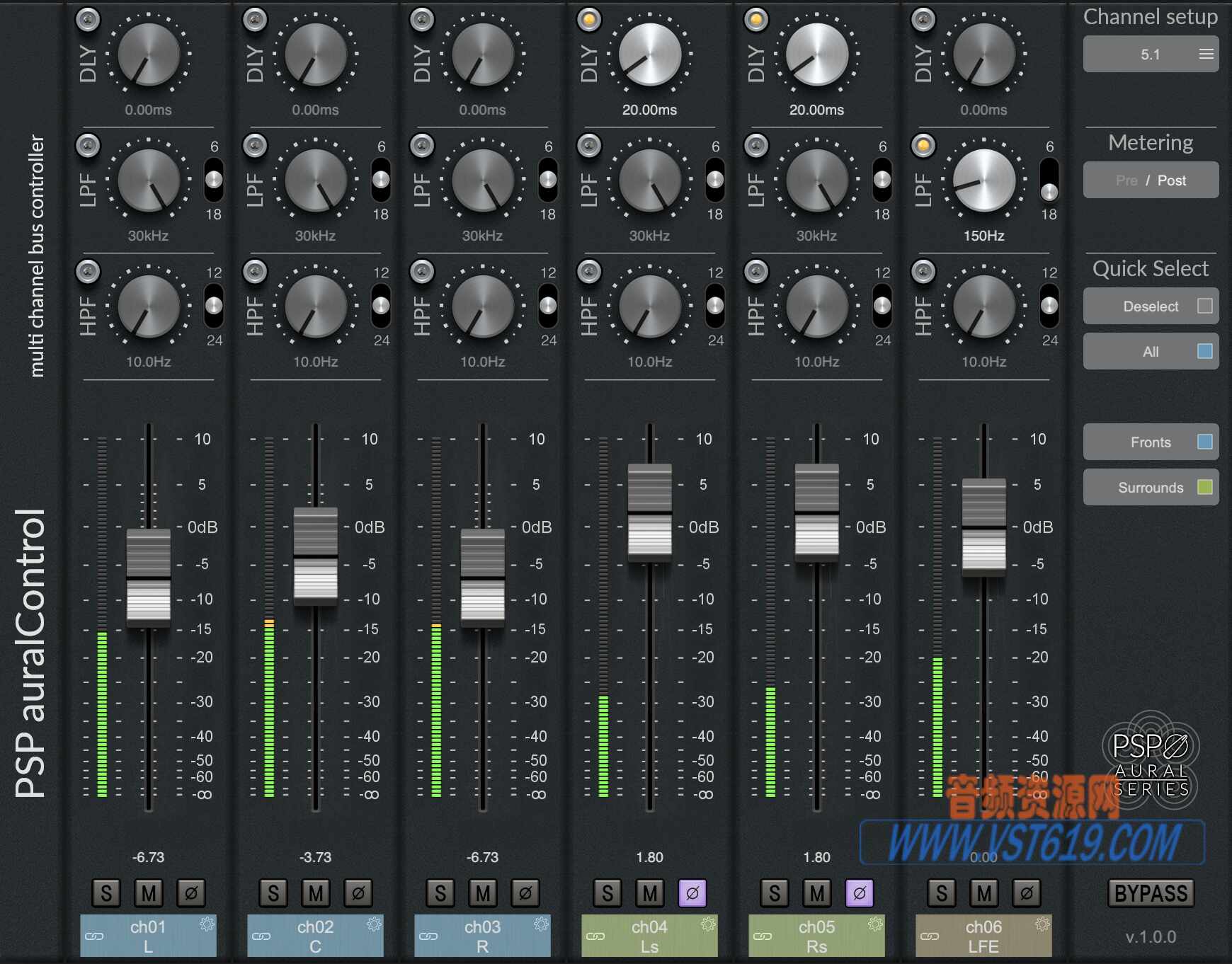Screen dimensions: 1232x964
Task: Enable the DLY power LED on ch01
Action: click(x=88, y=20)
